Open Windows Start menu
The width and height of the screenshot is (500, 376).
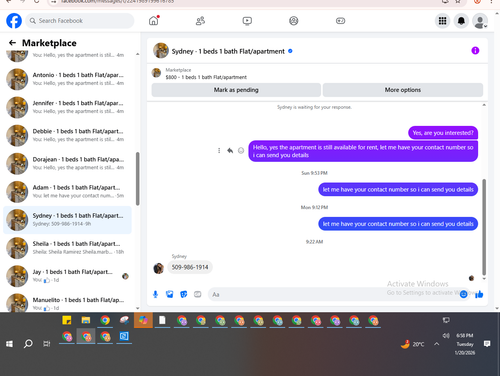coord(9,344)
